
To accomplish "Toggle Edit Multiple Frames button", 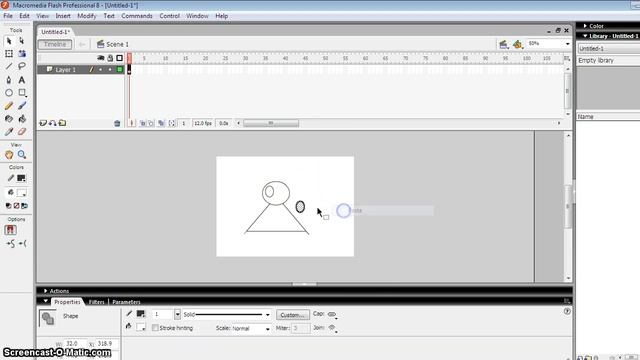I will tap(162, 123).
